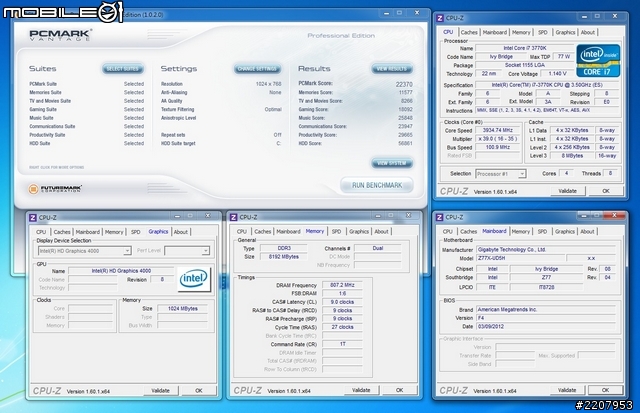Click the Gaming Suite row
The height and width of the screenshot is (413, 640).
point(87,109)
